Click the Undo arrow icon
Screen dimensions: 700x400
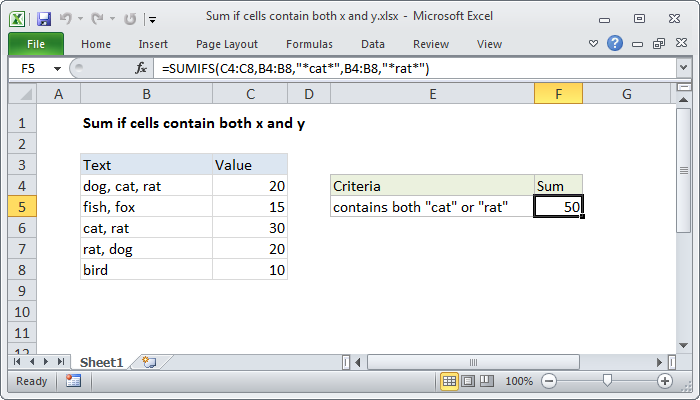pyautogui.click(x=67, y=17)
